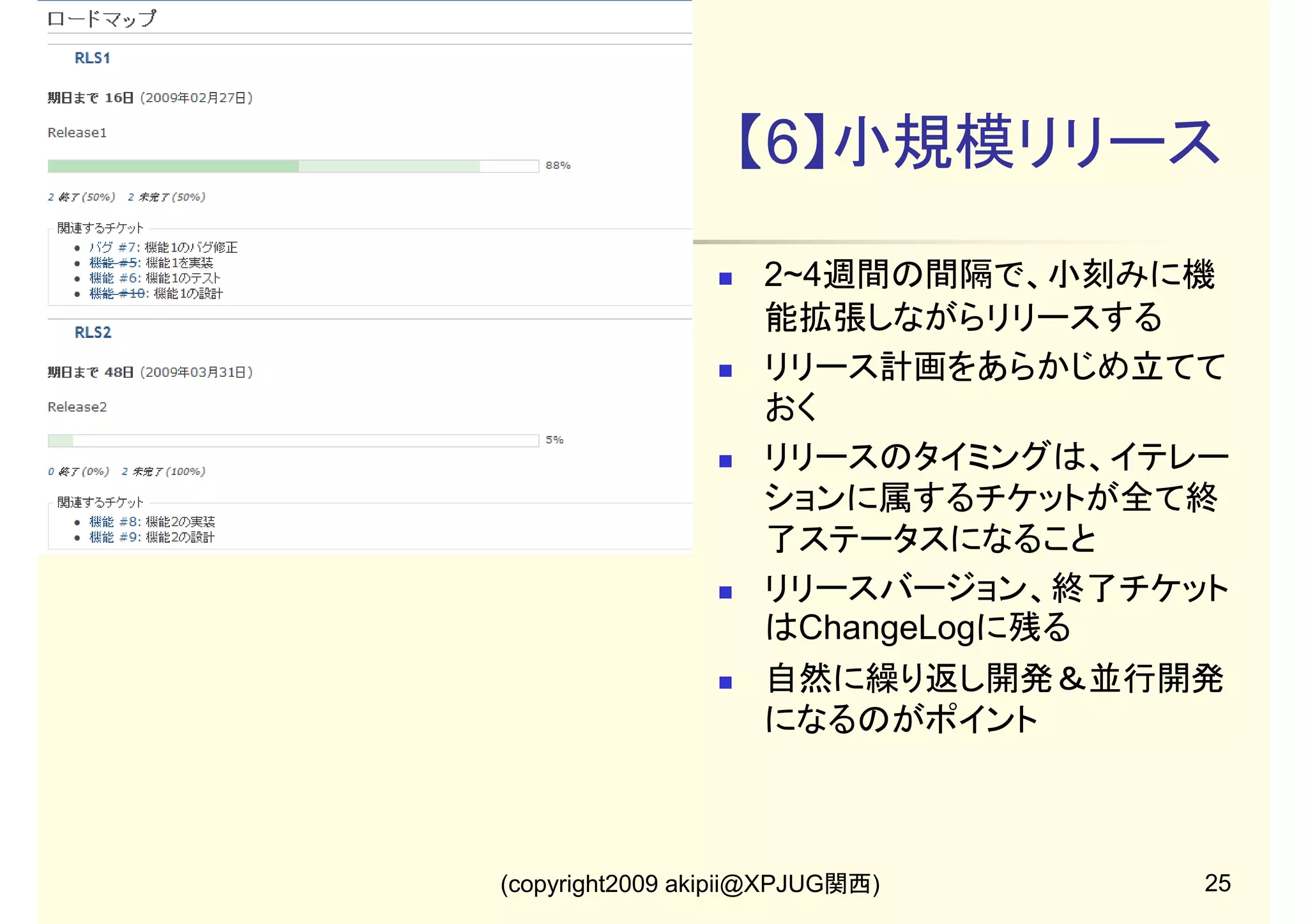Viewport: 1308px width, 924px height.
Task: Click the slide title 【6】小規模リリース
Action: 980,142
